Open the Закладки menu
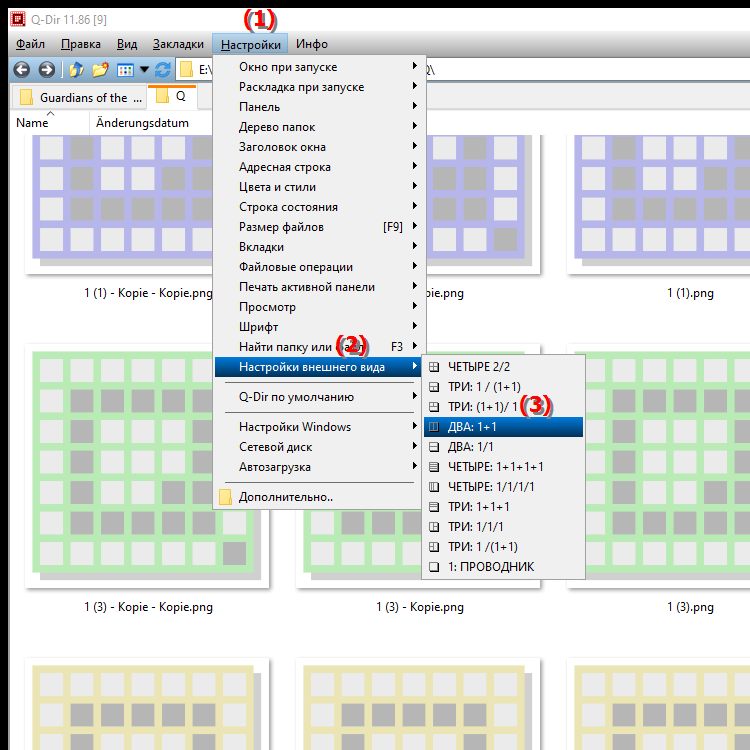 click(178, 44)
